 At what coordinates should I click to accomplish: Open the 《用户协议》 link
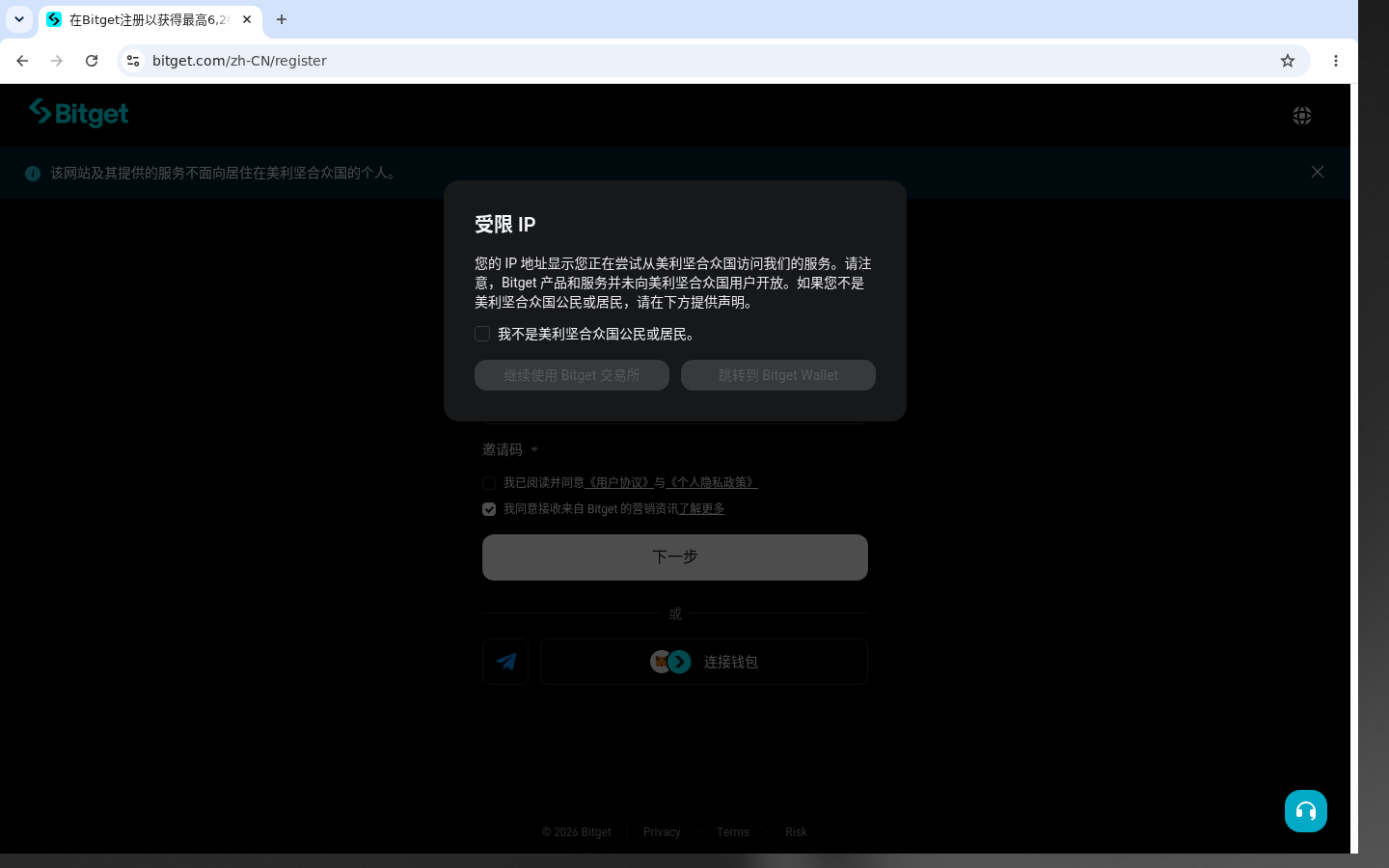tap(619, 482)
